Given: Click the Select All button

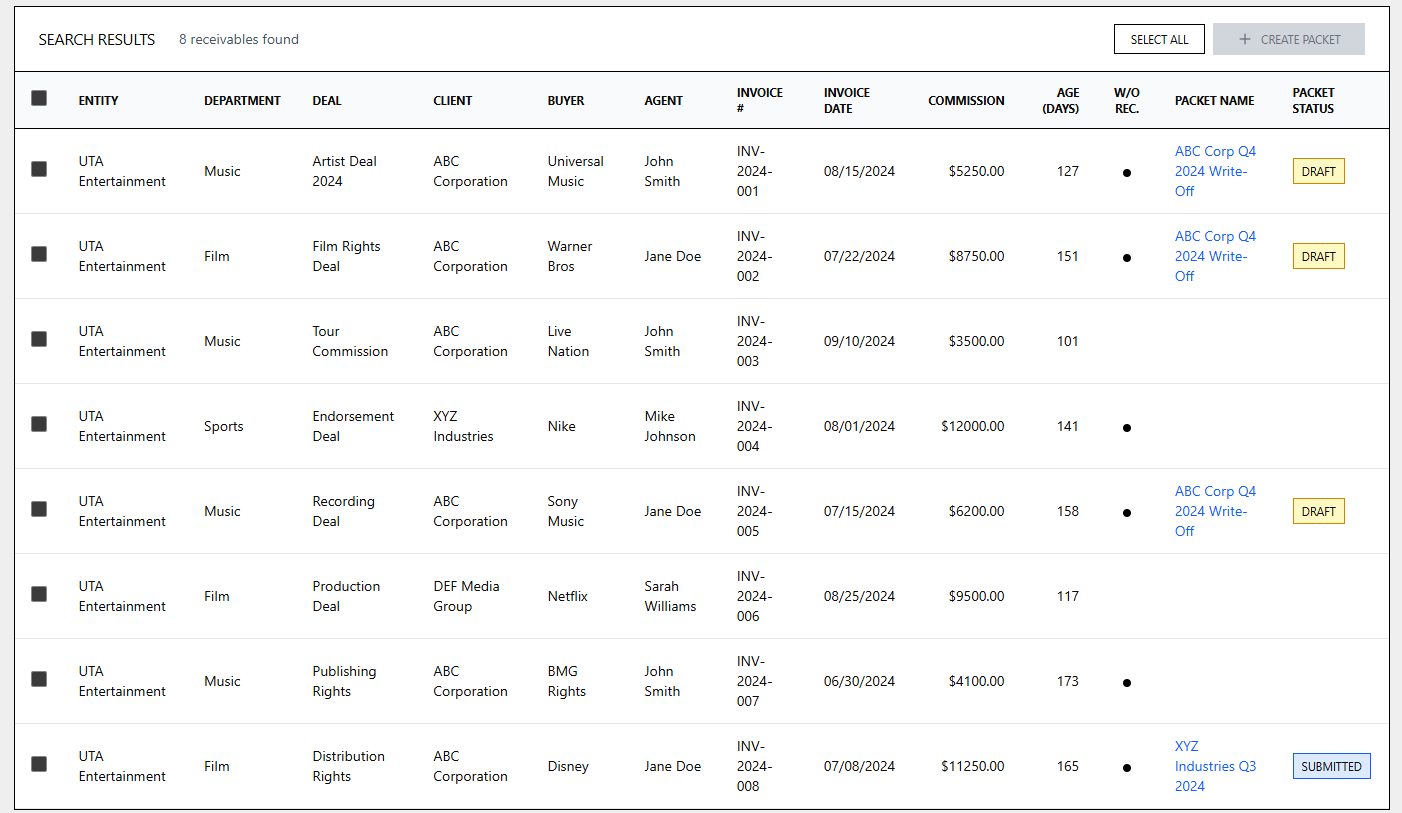Looking at the screenshot, I should tap(1159, 39).
